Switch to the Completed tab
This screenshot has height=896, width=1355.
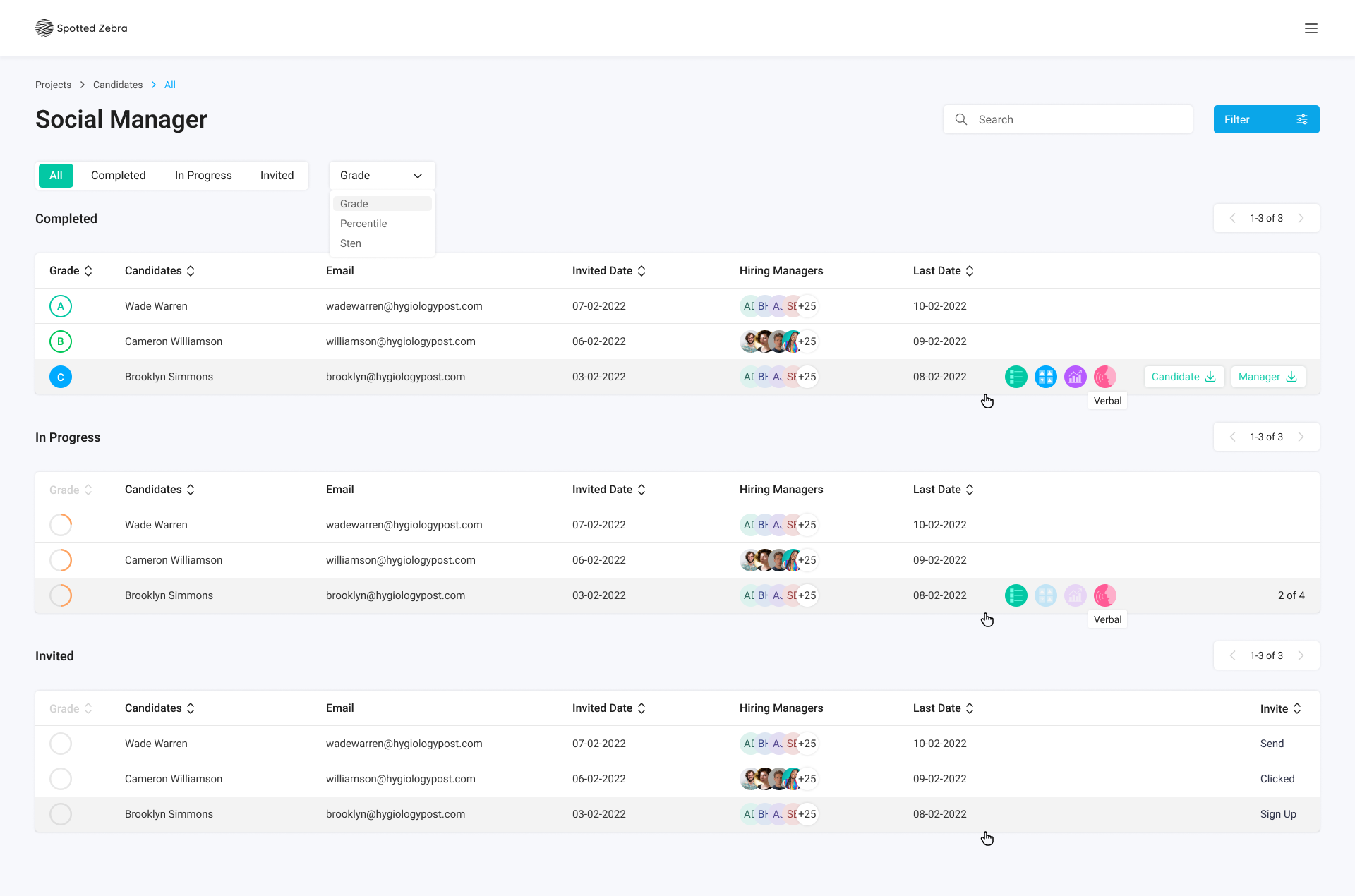coord(118,176)
